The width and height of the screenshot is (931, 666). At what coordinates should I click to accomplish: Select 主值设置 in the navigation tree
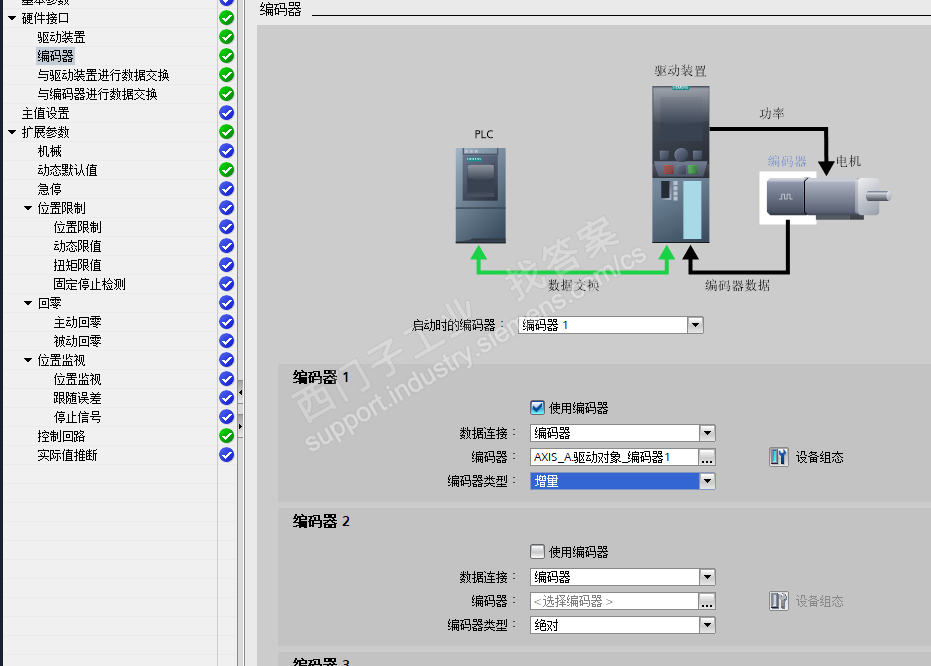pos(46,113)
